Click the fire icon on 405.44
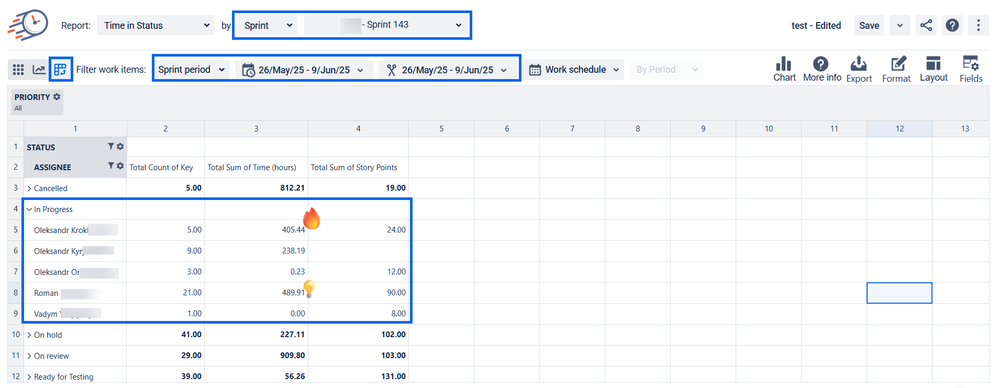Viewport: 999px width, 388px height. click(x=311, y=219)
